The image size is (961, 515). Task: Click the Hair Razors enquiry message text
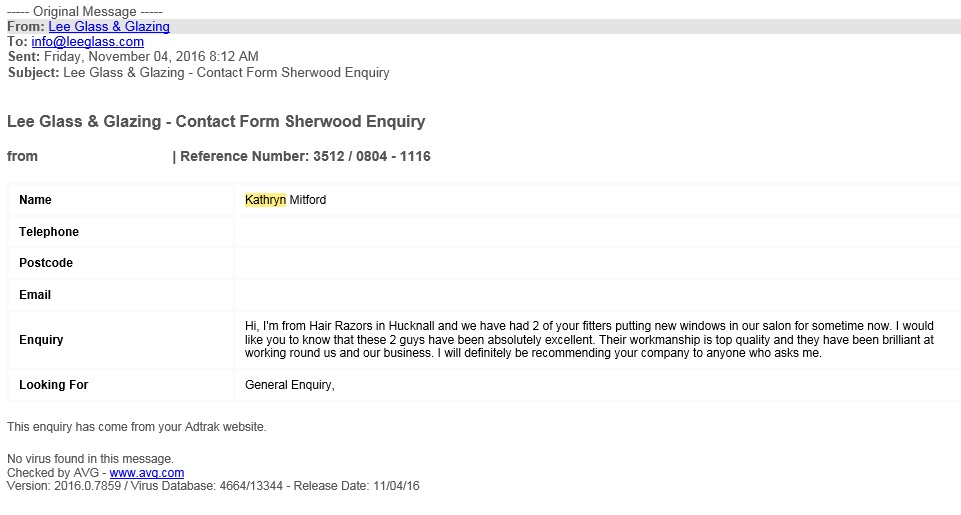(588, 340)
